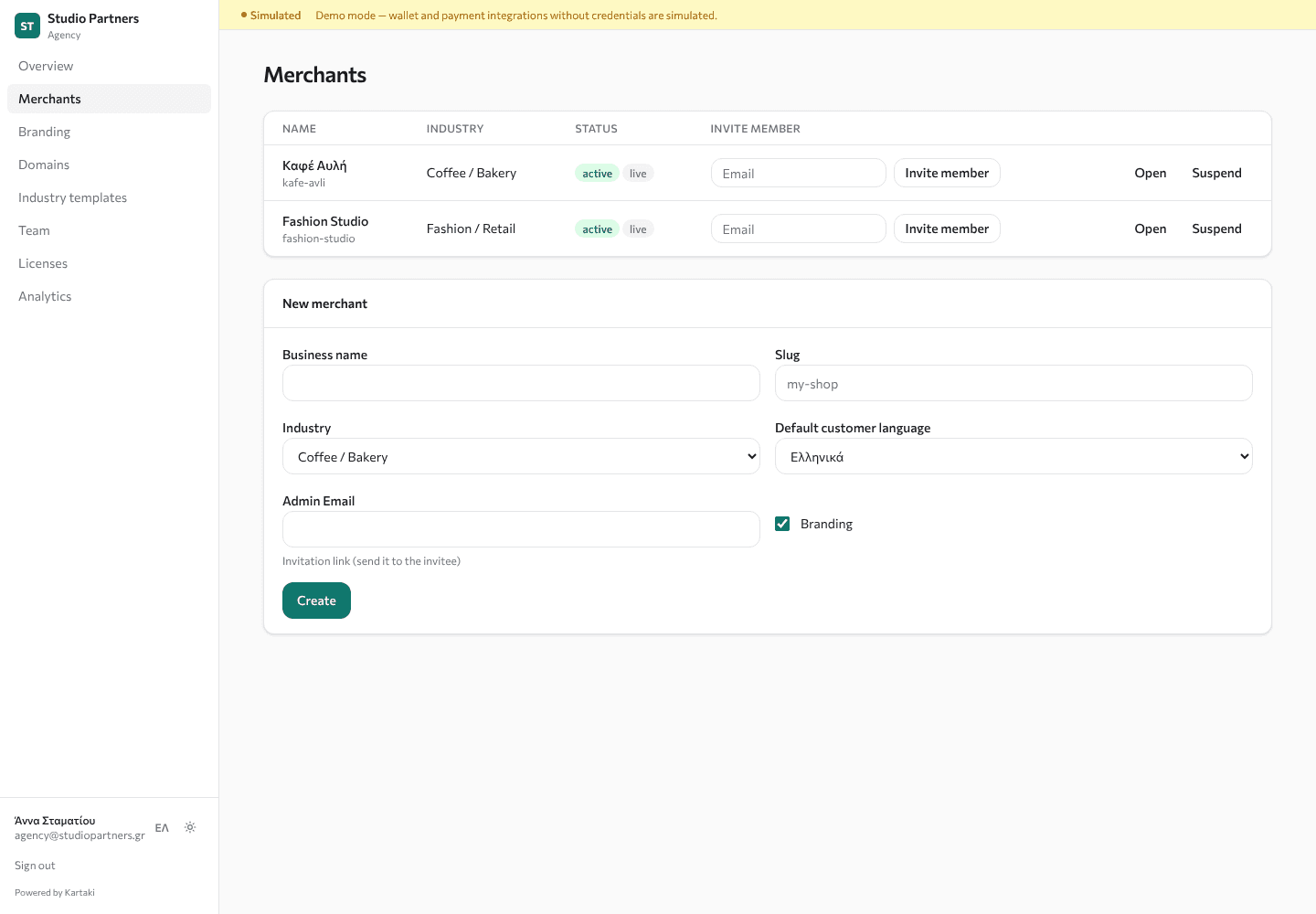Click the active badge for Καφέ Αυλή
Screen dimensions: 1316x914
598,174
